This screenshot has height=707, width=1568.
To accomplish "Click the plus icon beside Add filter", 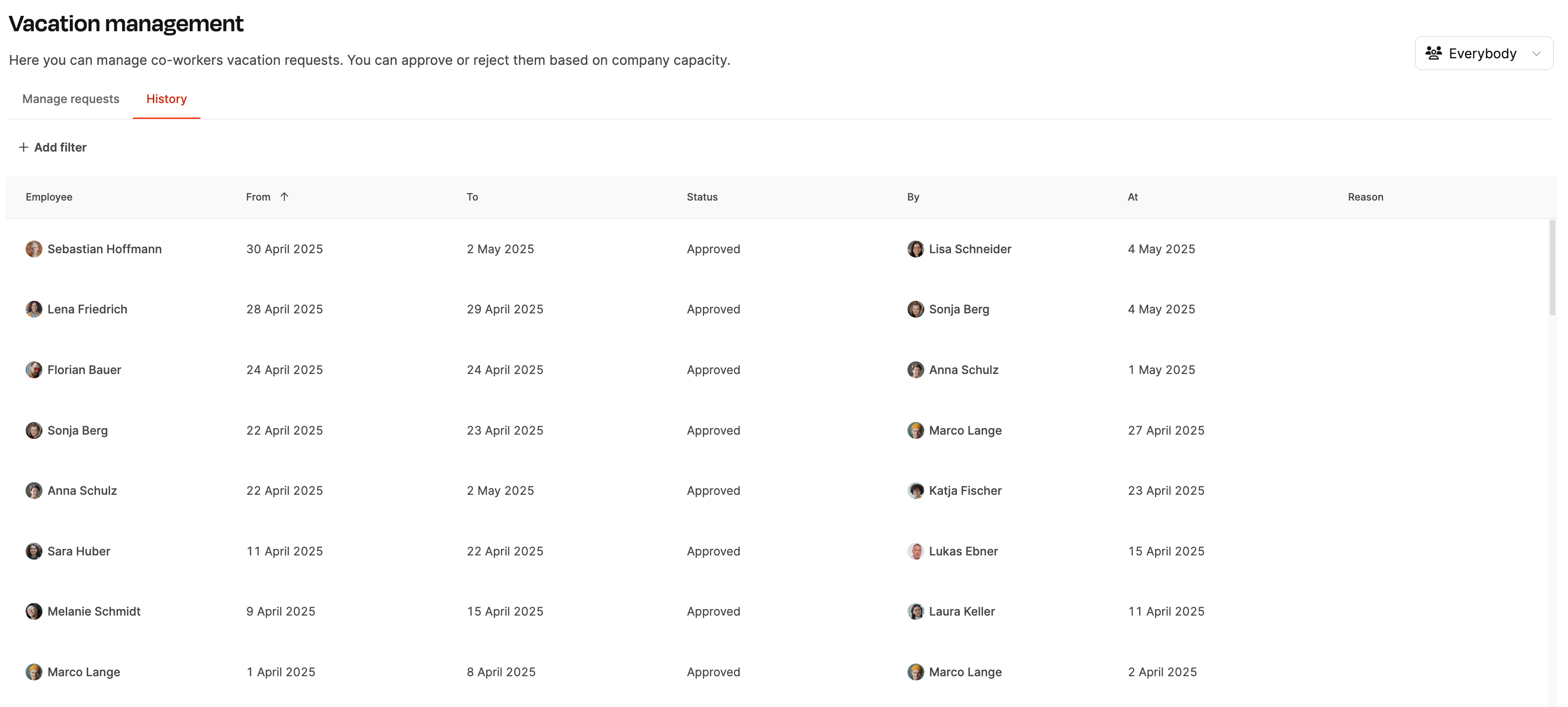I will click(x=24, y=147).
